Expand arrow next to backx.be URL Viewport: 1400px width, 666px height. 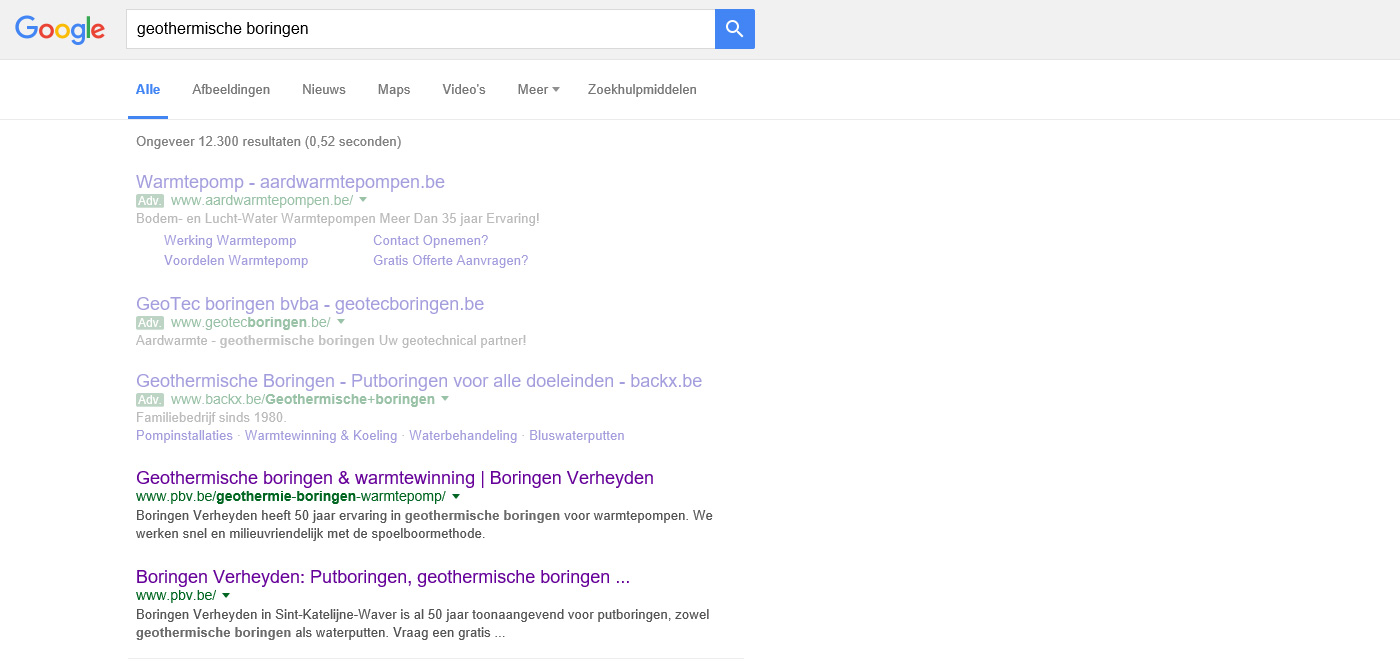tap(445, 399)
